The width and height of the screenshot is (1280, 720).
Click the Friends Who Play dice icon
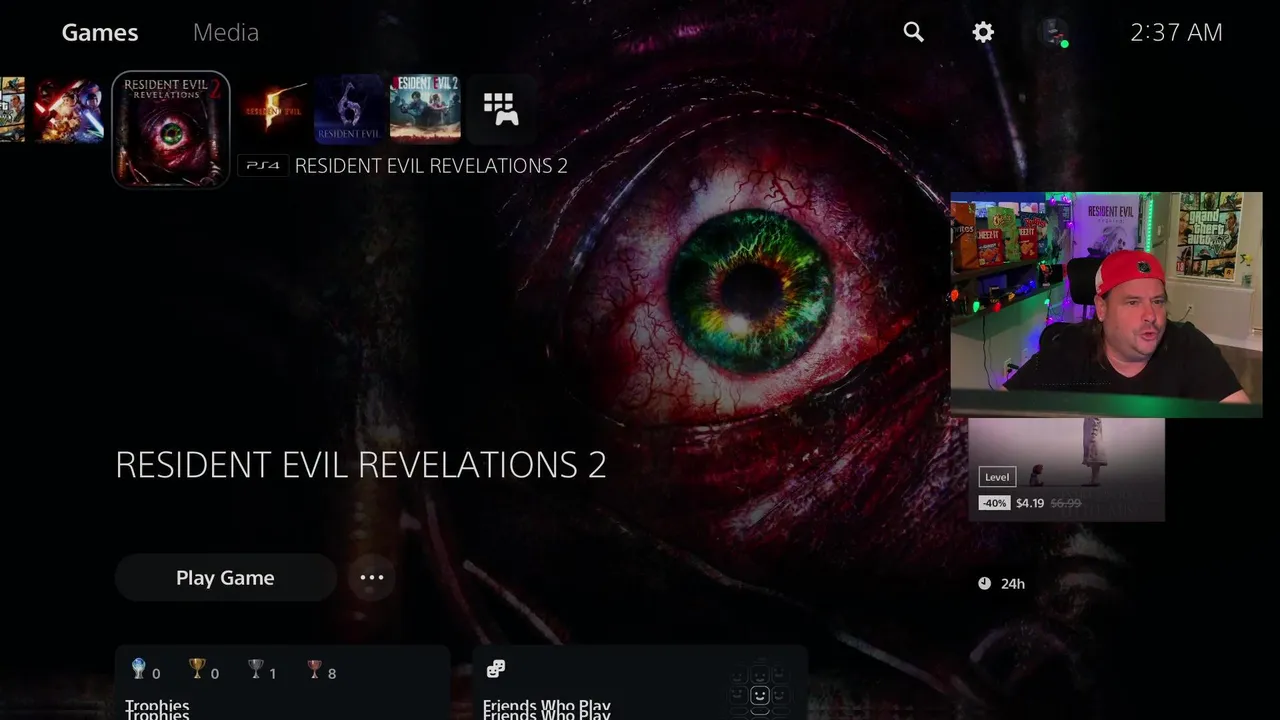click(x=495, y=669)
